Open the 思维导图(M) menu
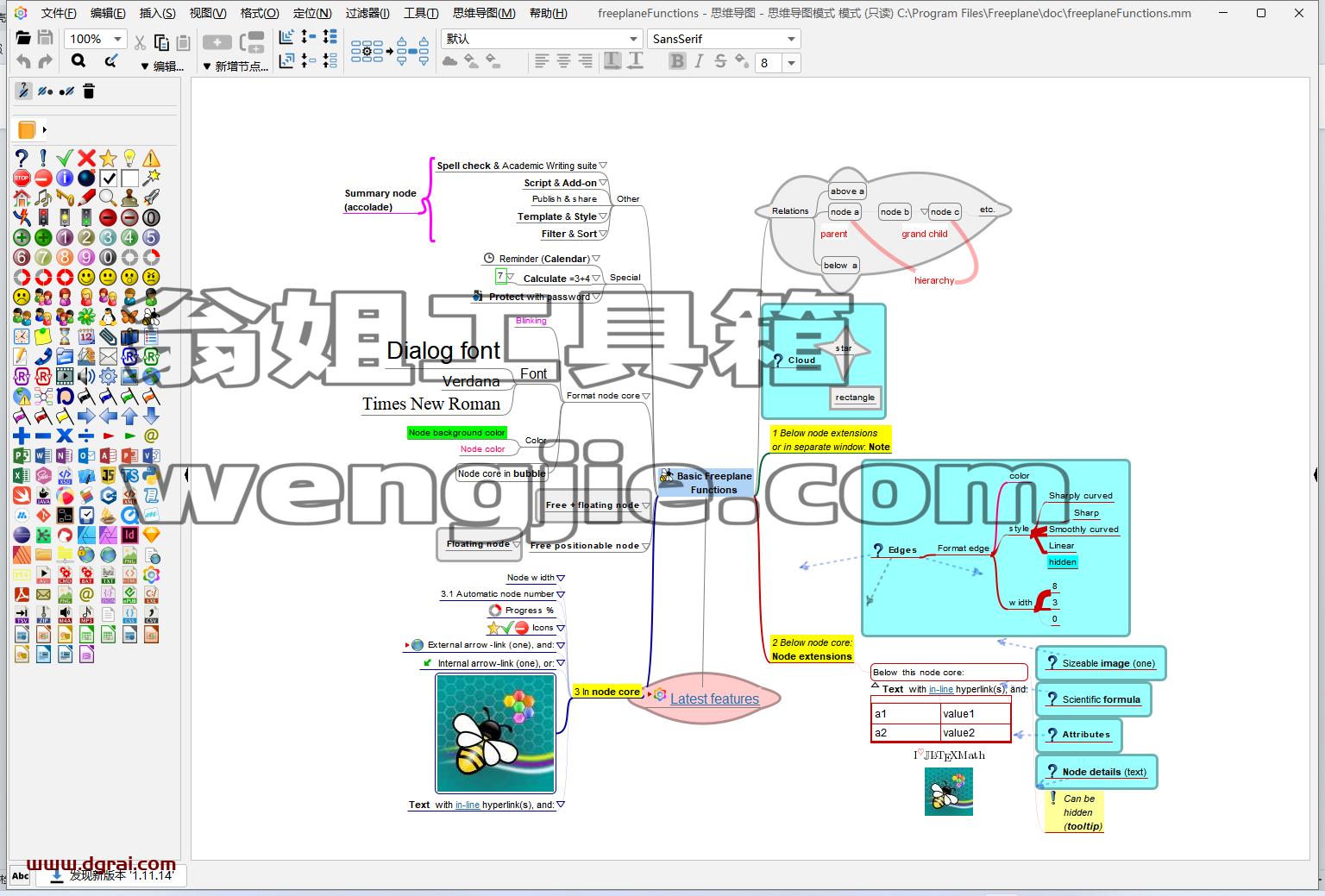 tap(484, 13)
